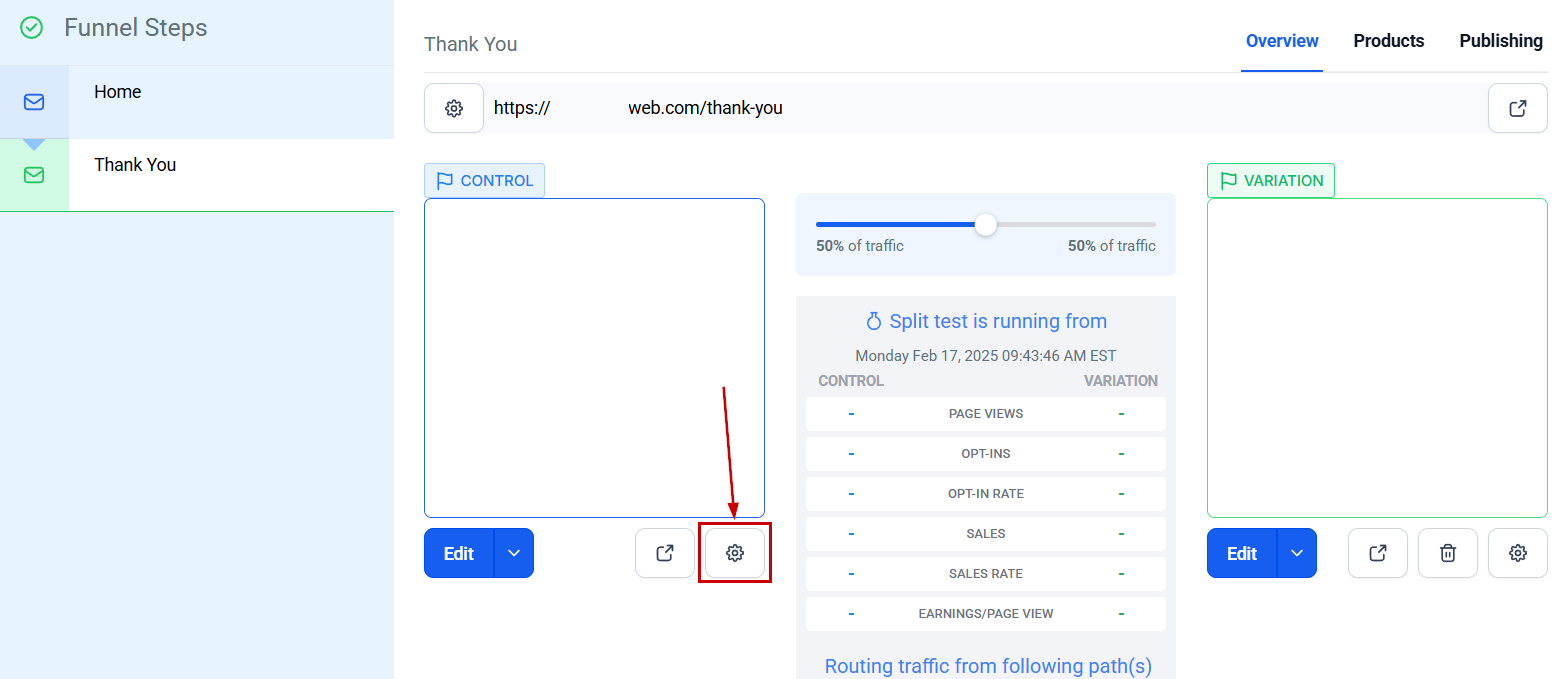This screenshot has width=1565, height=679.
Task: Click the Control page preview thumbnail
Action: tap(594, 358)
